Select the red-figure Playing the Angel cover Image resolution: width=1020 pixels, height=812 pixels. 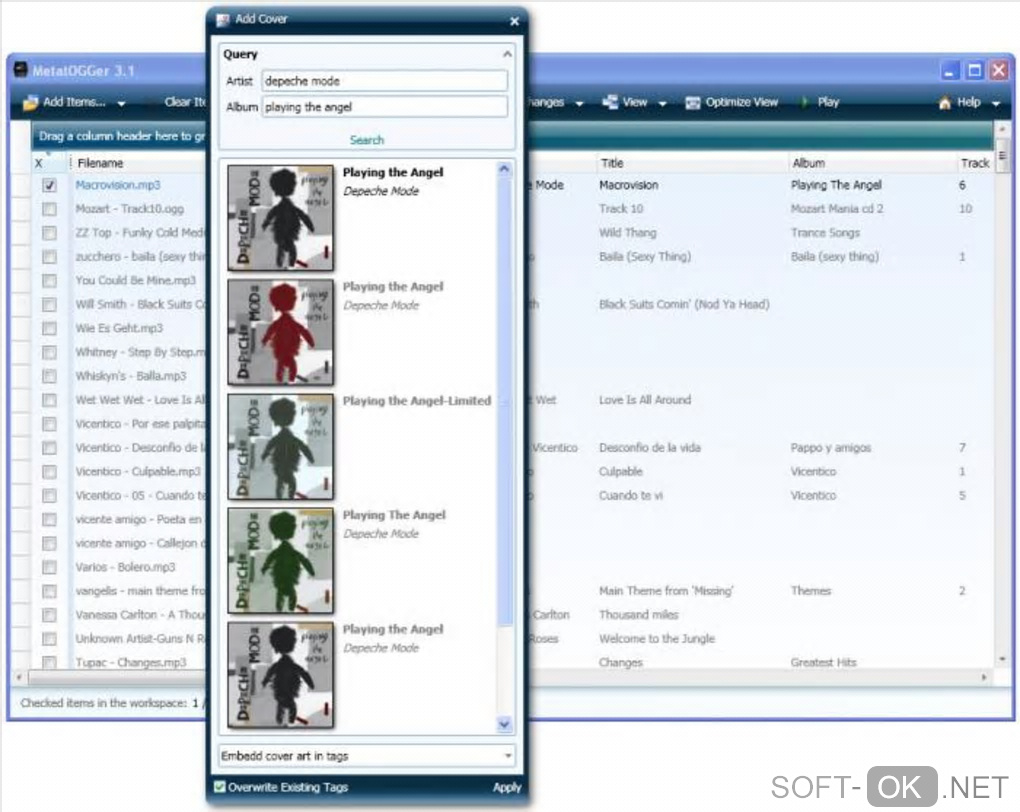(x=280, y=332)
